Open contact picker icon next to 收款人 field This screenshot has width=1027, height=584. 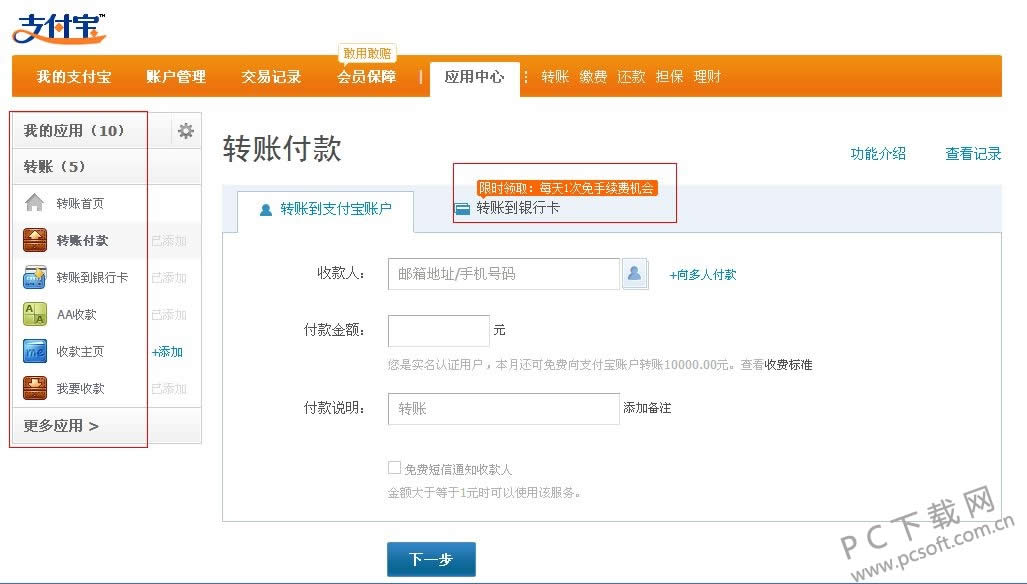coord(635,274)
